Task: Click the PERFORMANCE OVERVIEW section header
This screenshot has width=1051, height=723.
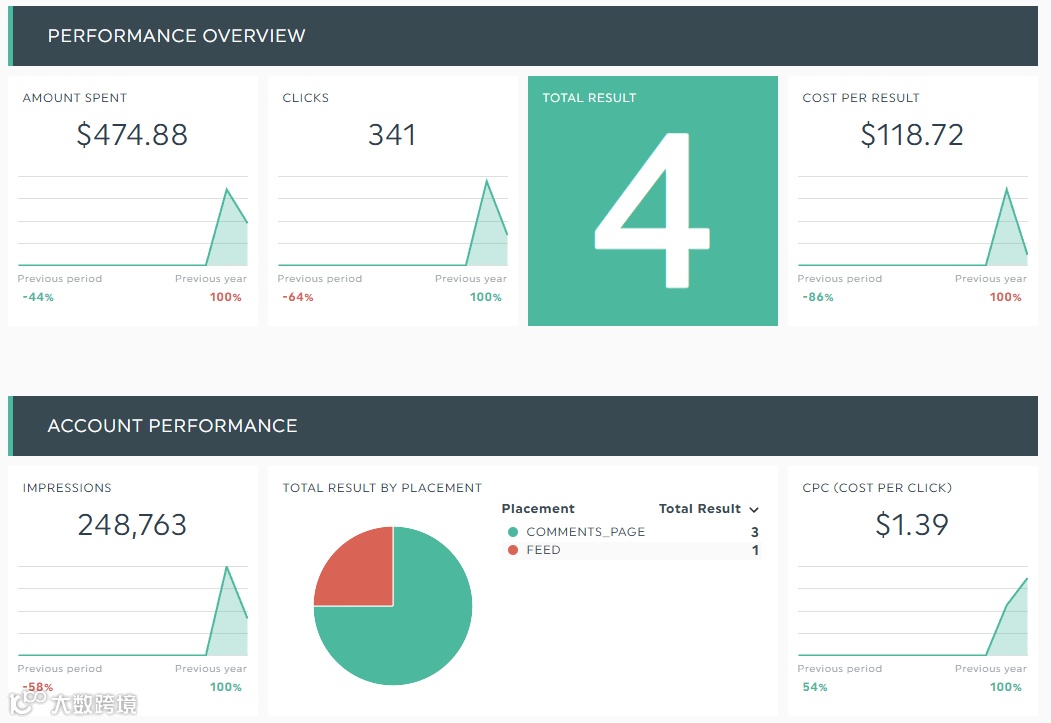Action: click(523, 36)
